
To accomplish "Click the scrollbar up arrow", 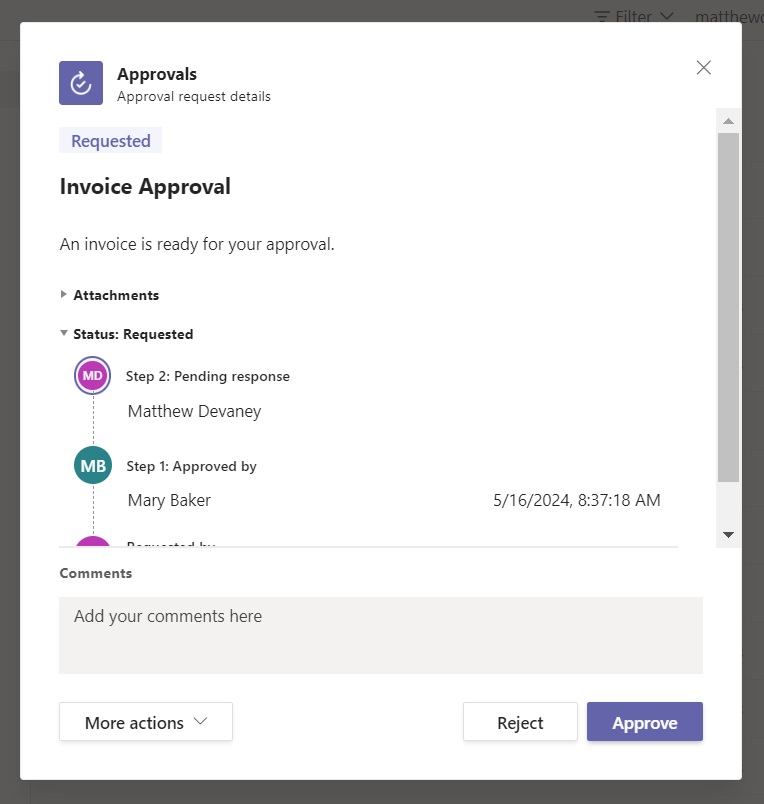I will (728, 120).
